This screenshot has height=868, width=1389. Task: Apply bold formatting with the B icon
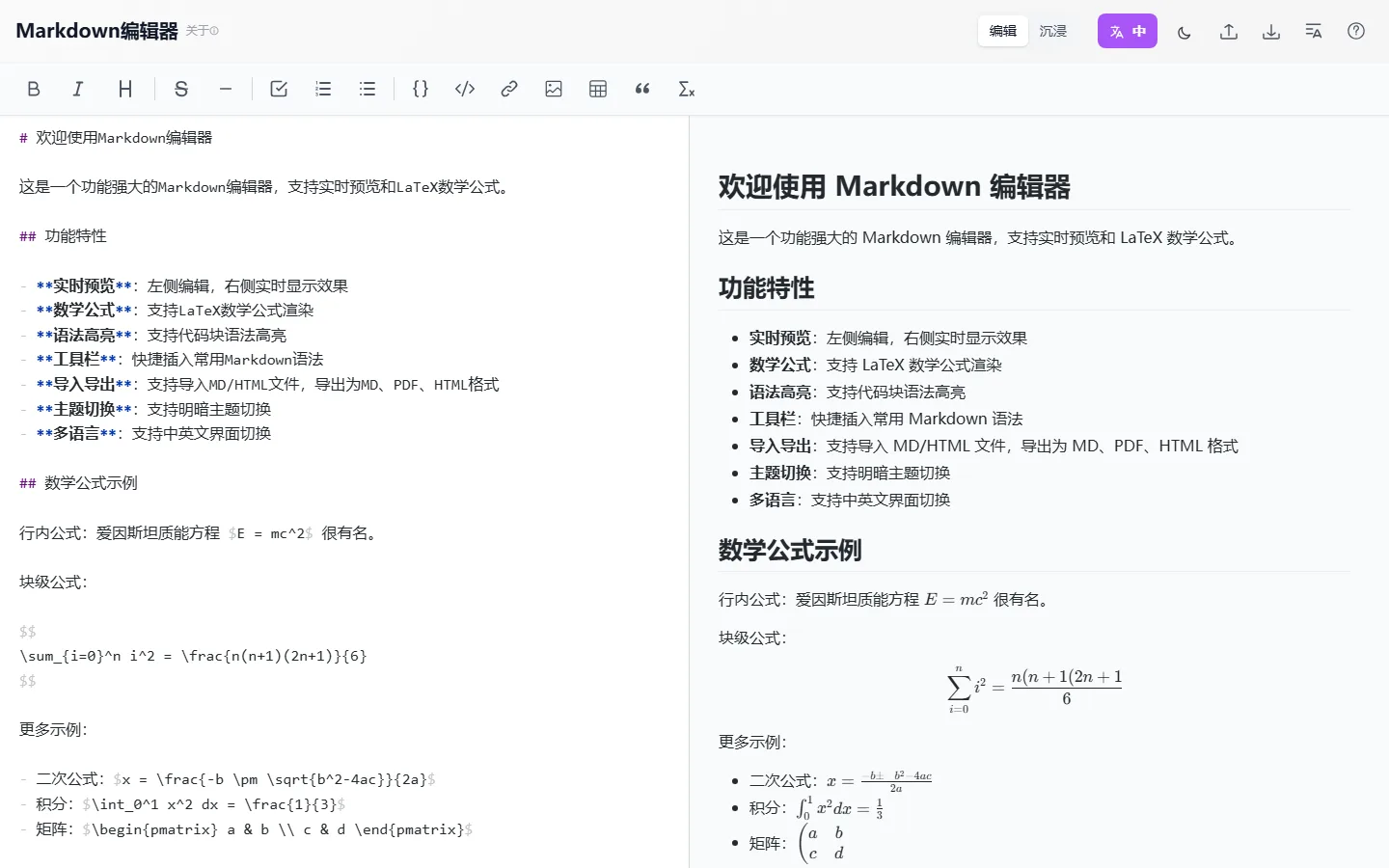tap(34, 89)
